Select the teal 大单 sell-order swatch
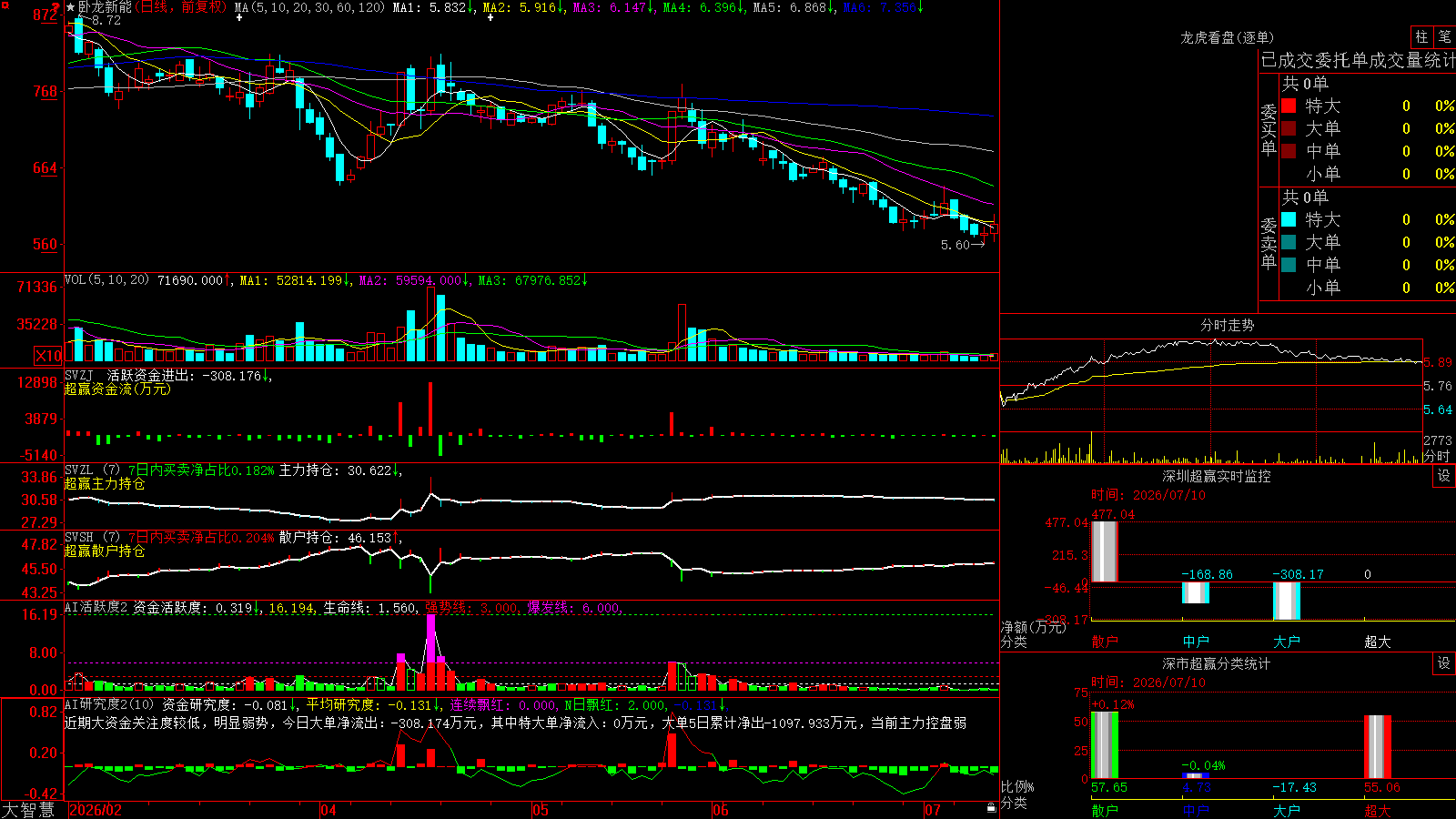 [x=1289, y=242]
